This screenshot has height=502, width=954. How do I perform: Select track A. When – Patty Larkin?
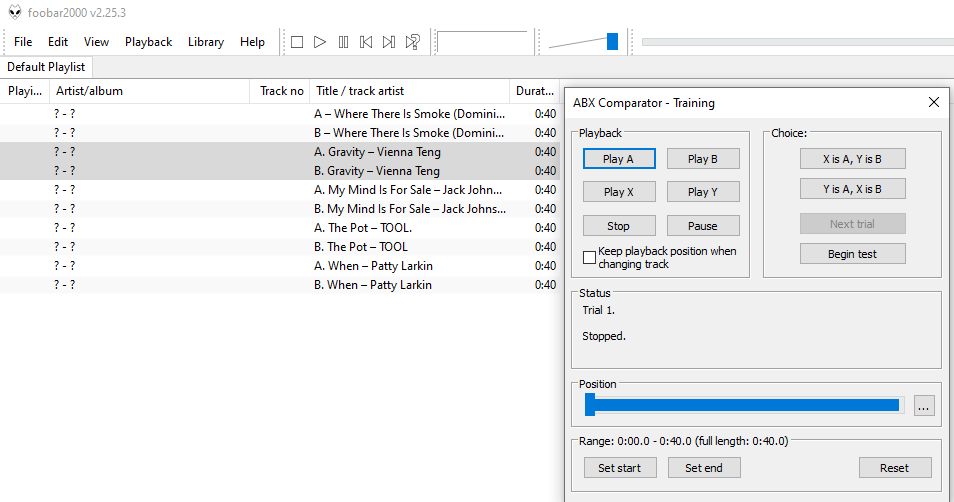point(280,266)
